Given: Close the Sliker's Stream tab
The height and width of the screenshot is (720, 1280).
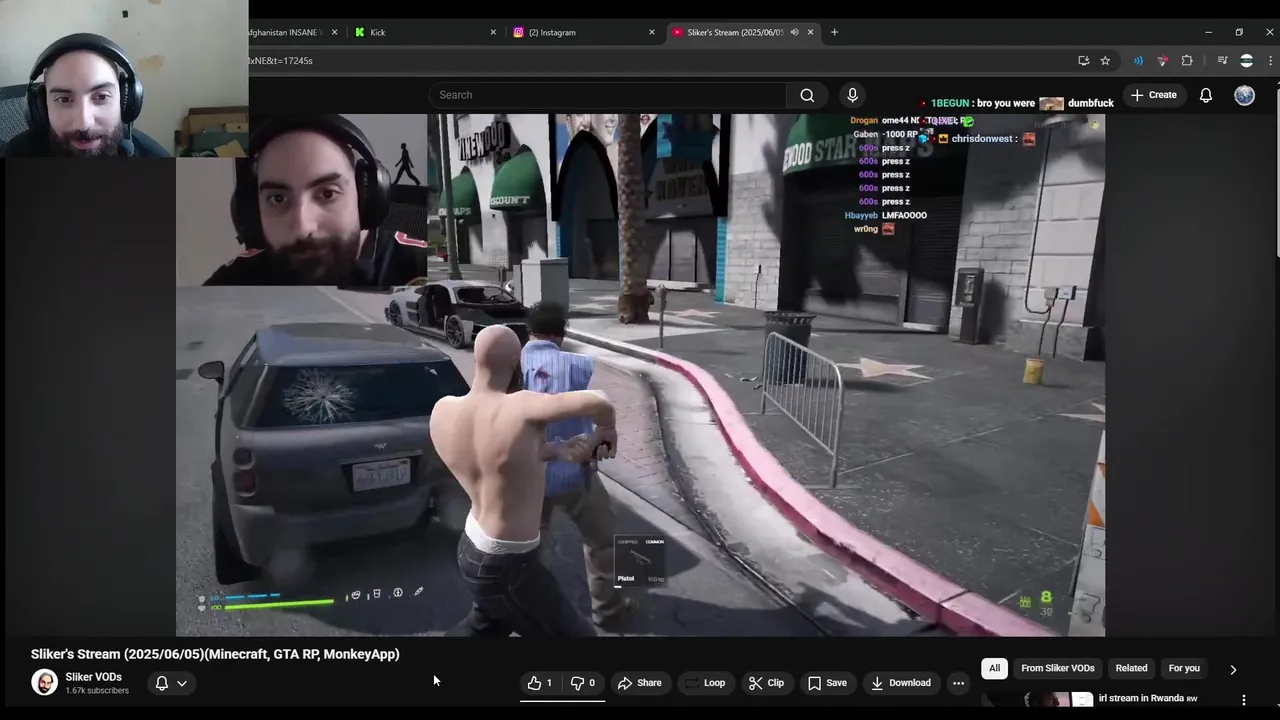Looking at the screenshot, I should [x=810, y=32].
